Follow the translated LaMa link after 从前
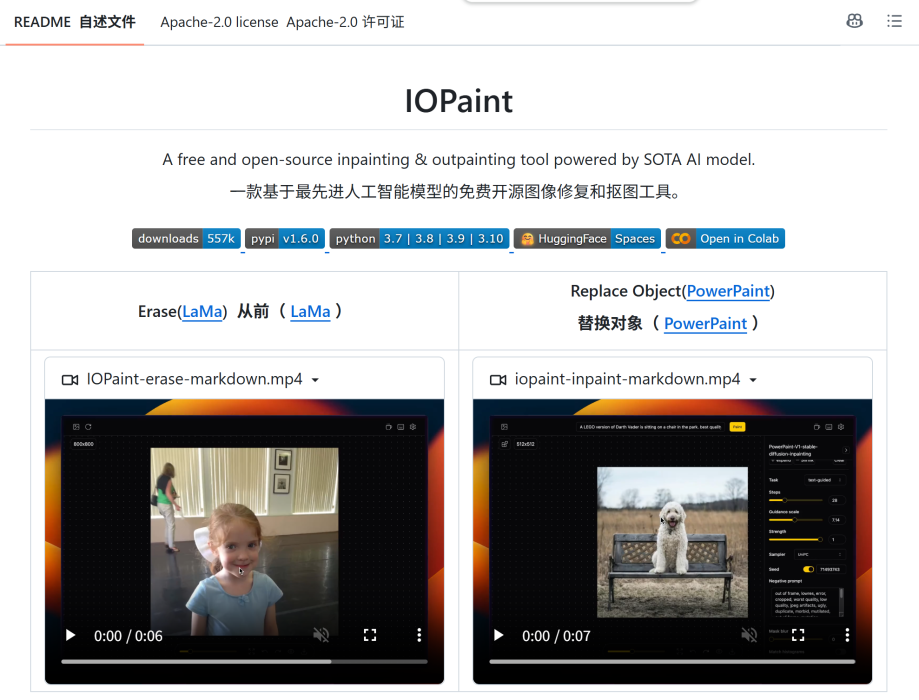919x700 pixels. pyautogui.click(x=310, y=311)
